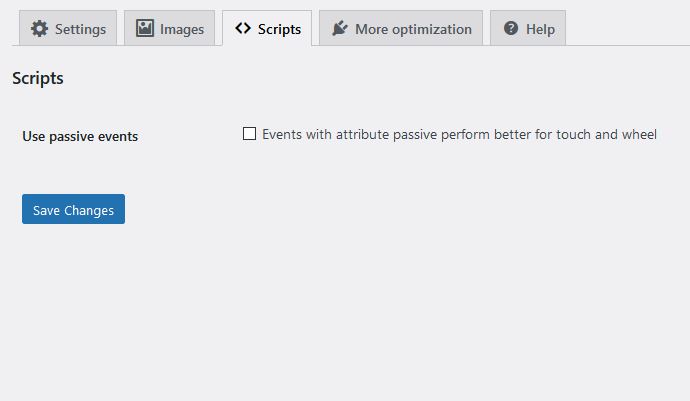Click the plug icon on More optimization tab
Viewport: 690px width, 401px height.
(340, 28)
